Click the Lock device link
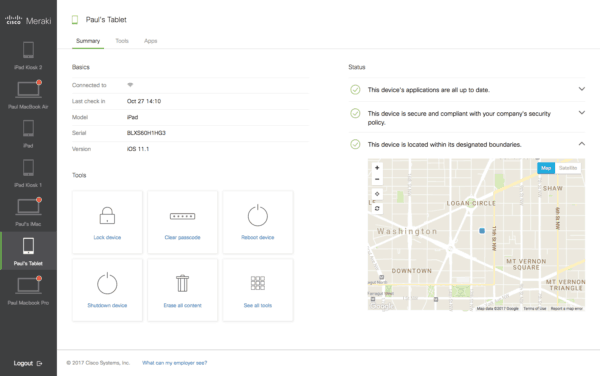 [x=107, y=238]
